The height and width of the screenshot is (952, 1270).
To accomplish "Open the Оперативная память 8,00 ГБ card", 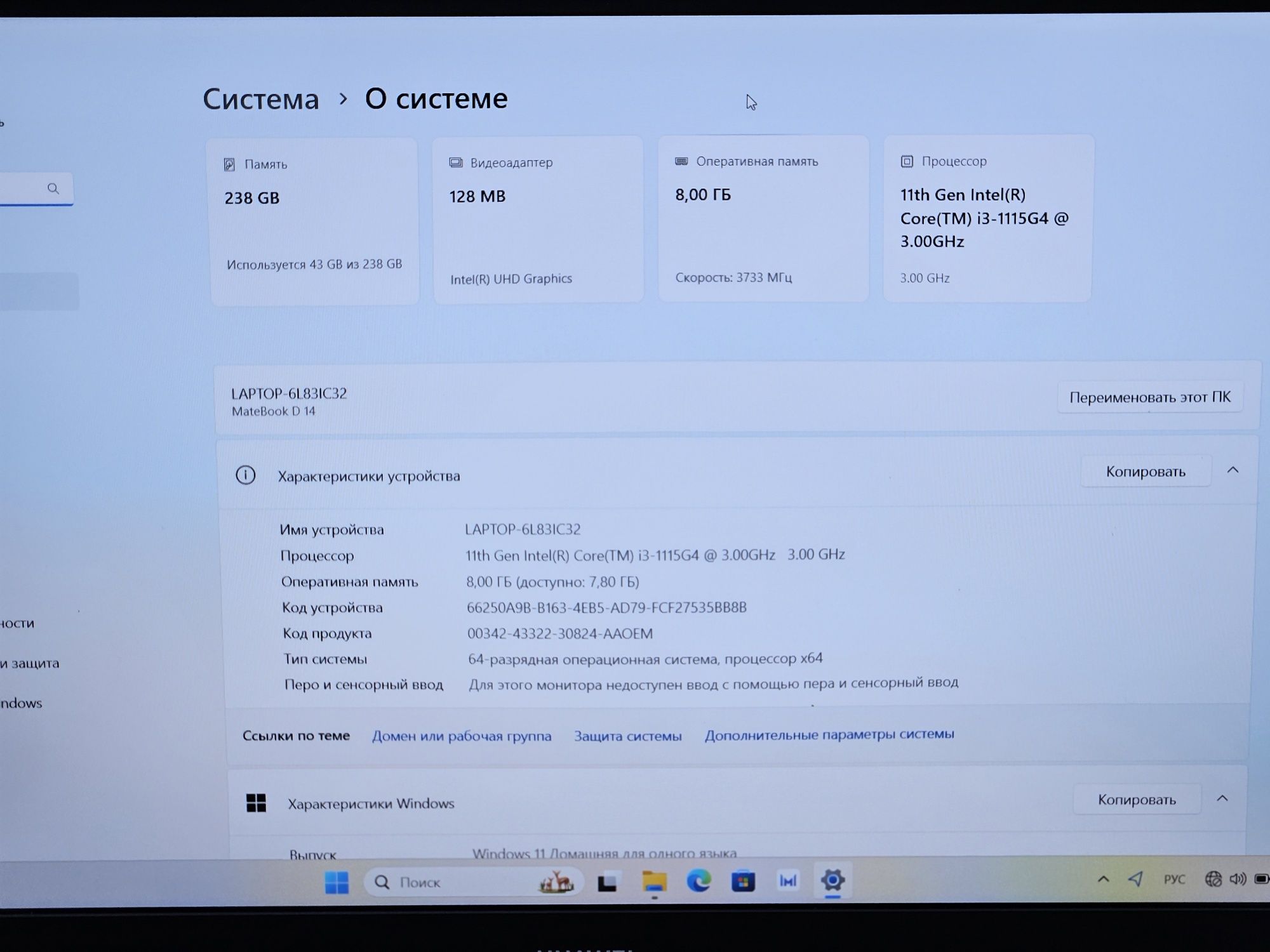I will point(763,218).
